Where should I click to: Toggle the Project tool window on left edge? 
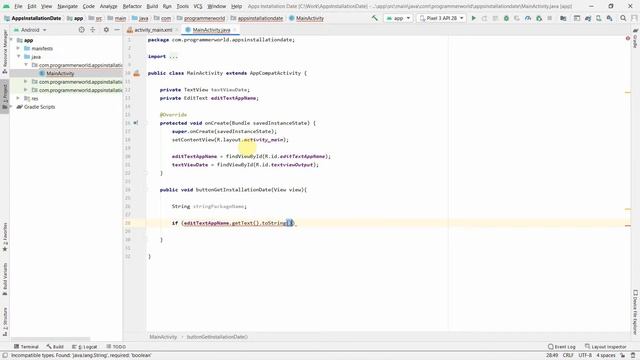[x=5, y=97]
